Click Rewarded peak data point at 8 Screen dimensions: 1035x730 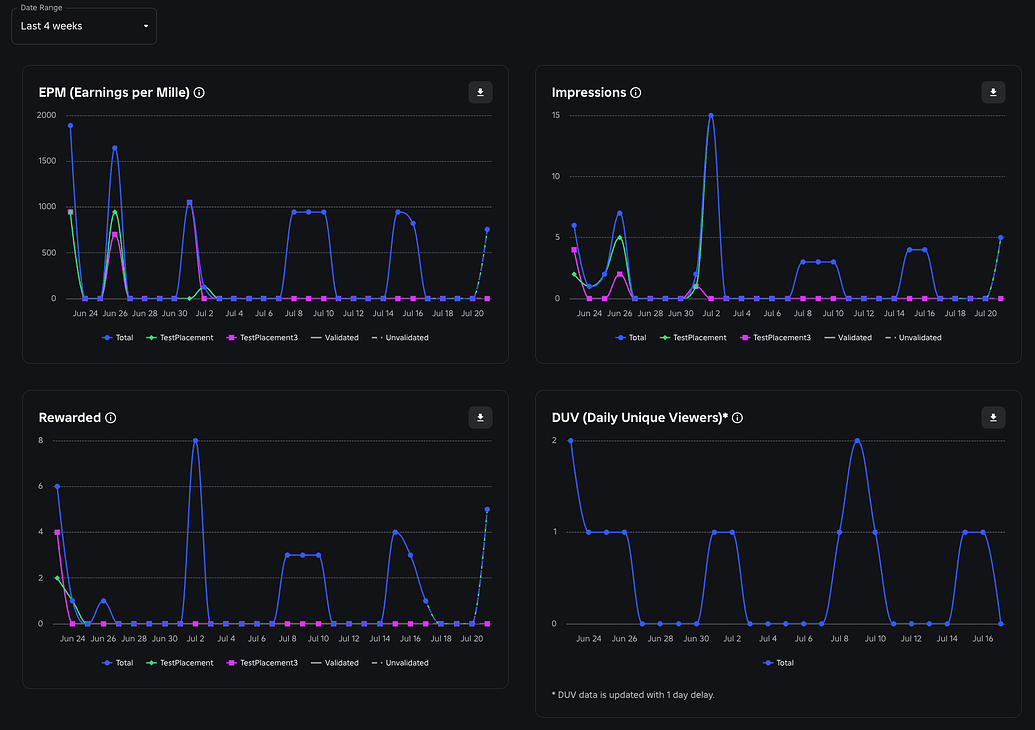[195, 440]
